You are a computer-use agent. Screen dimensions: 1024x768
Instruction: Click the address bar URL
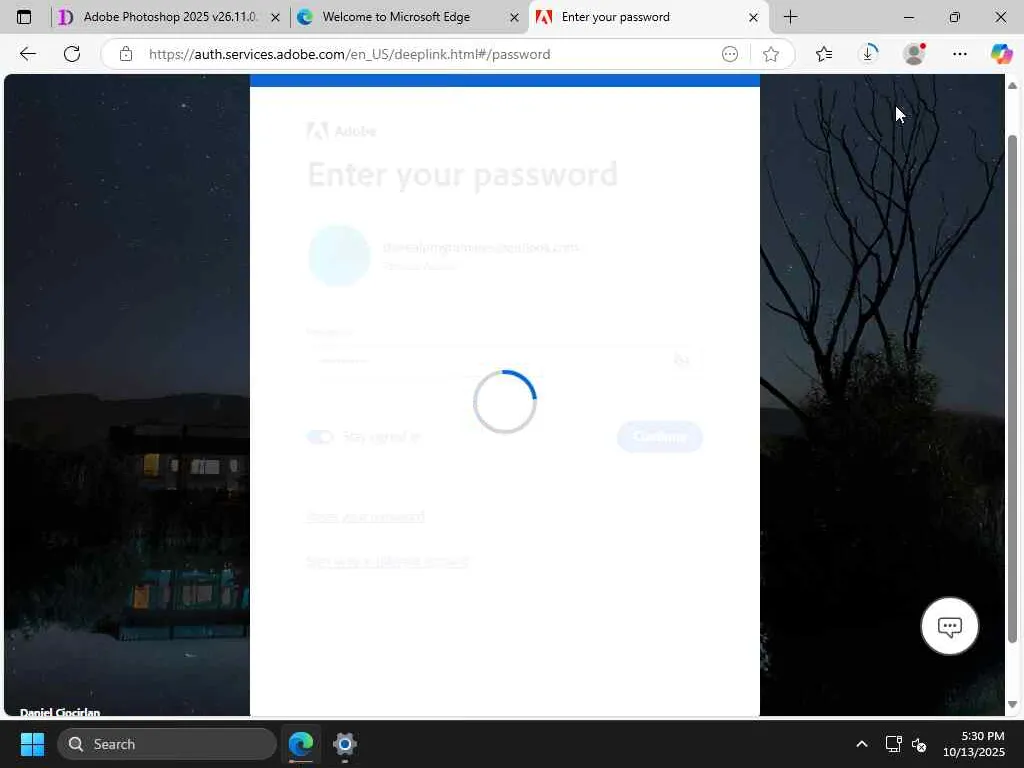pyautogui.click(x=349, y=54)
